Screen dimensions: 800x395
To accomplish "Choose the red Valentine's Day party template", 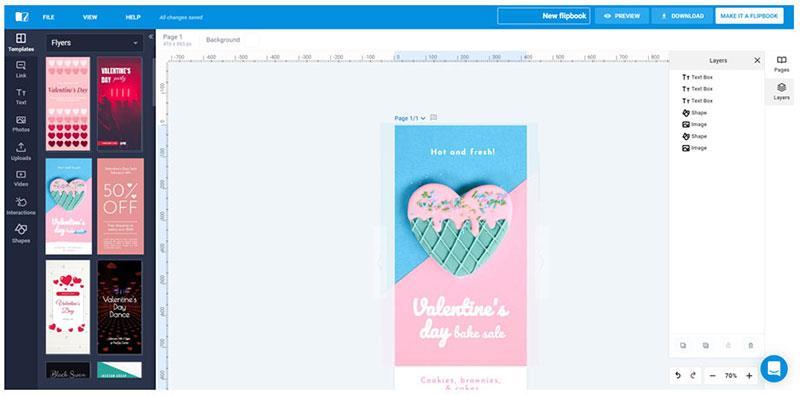I will (120, 104).
